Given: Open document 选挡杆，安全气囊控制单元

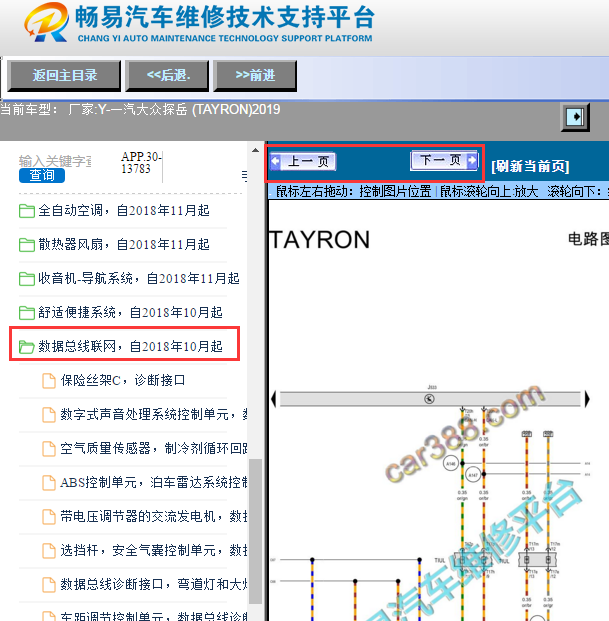Looking at the screenshot, I should pos(154,551).
